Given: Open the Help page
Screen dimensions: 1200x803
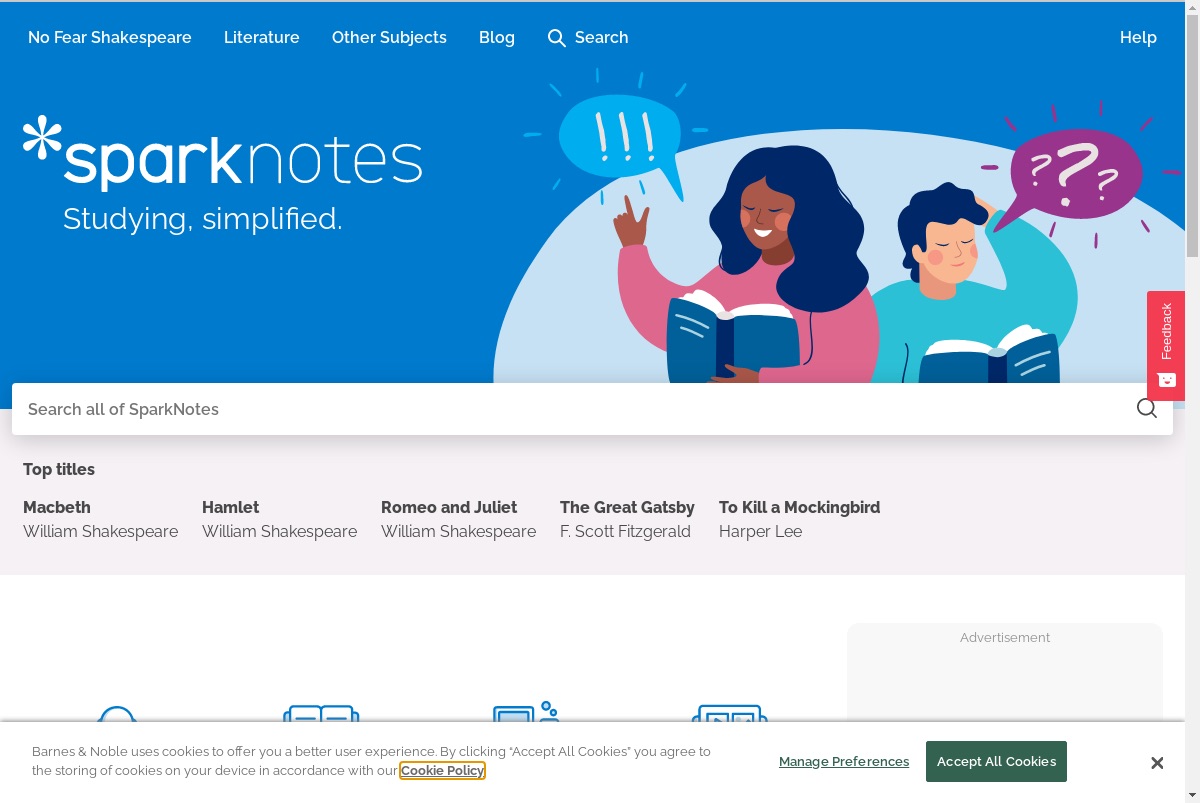Looking at the screenshot, I should click(x=1138, y=37).
